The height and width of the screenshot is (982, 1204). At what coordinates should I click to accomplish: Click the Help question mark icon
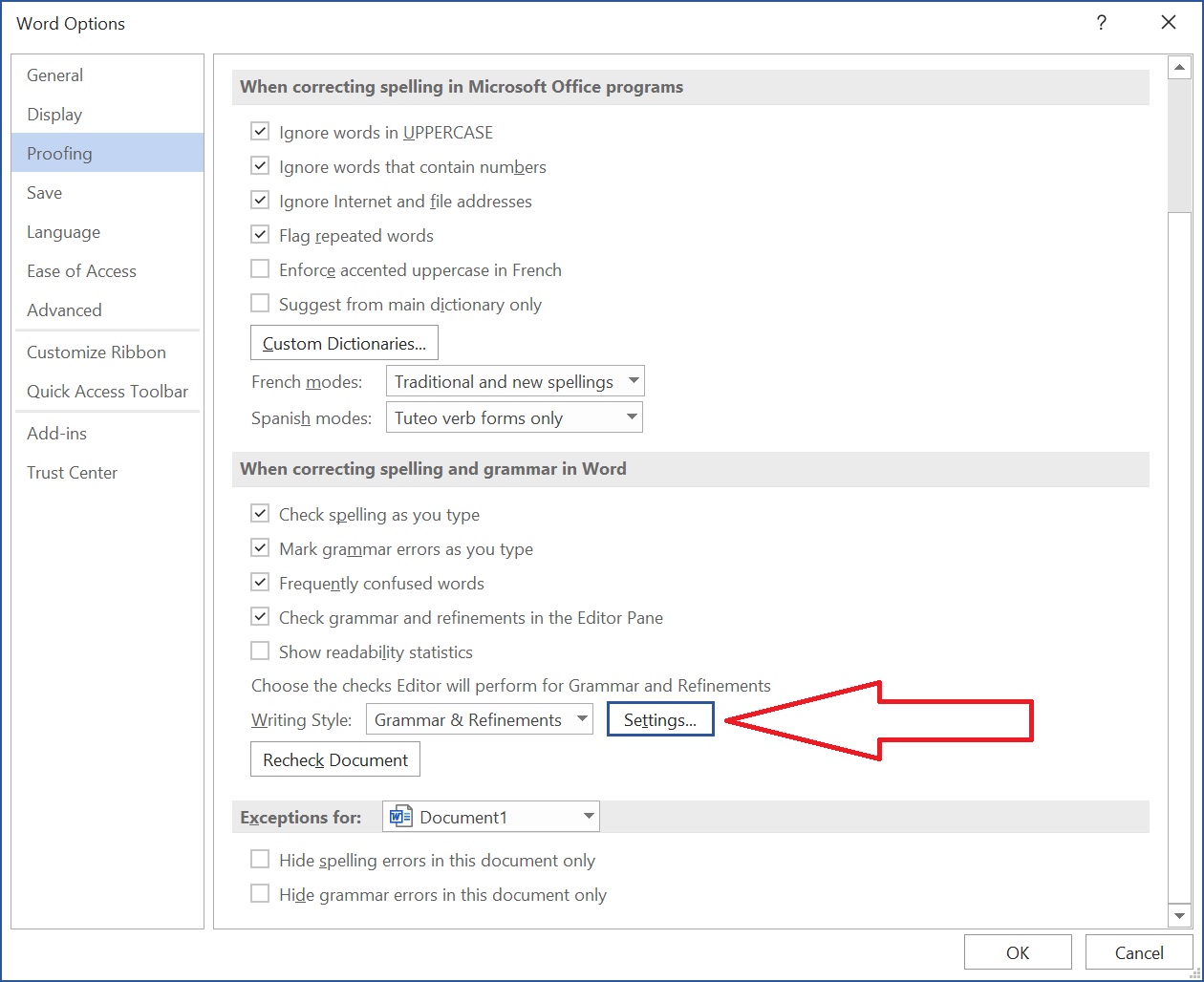[x=1101, y=22]
